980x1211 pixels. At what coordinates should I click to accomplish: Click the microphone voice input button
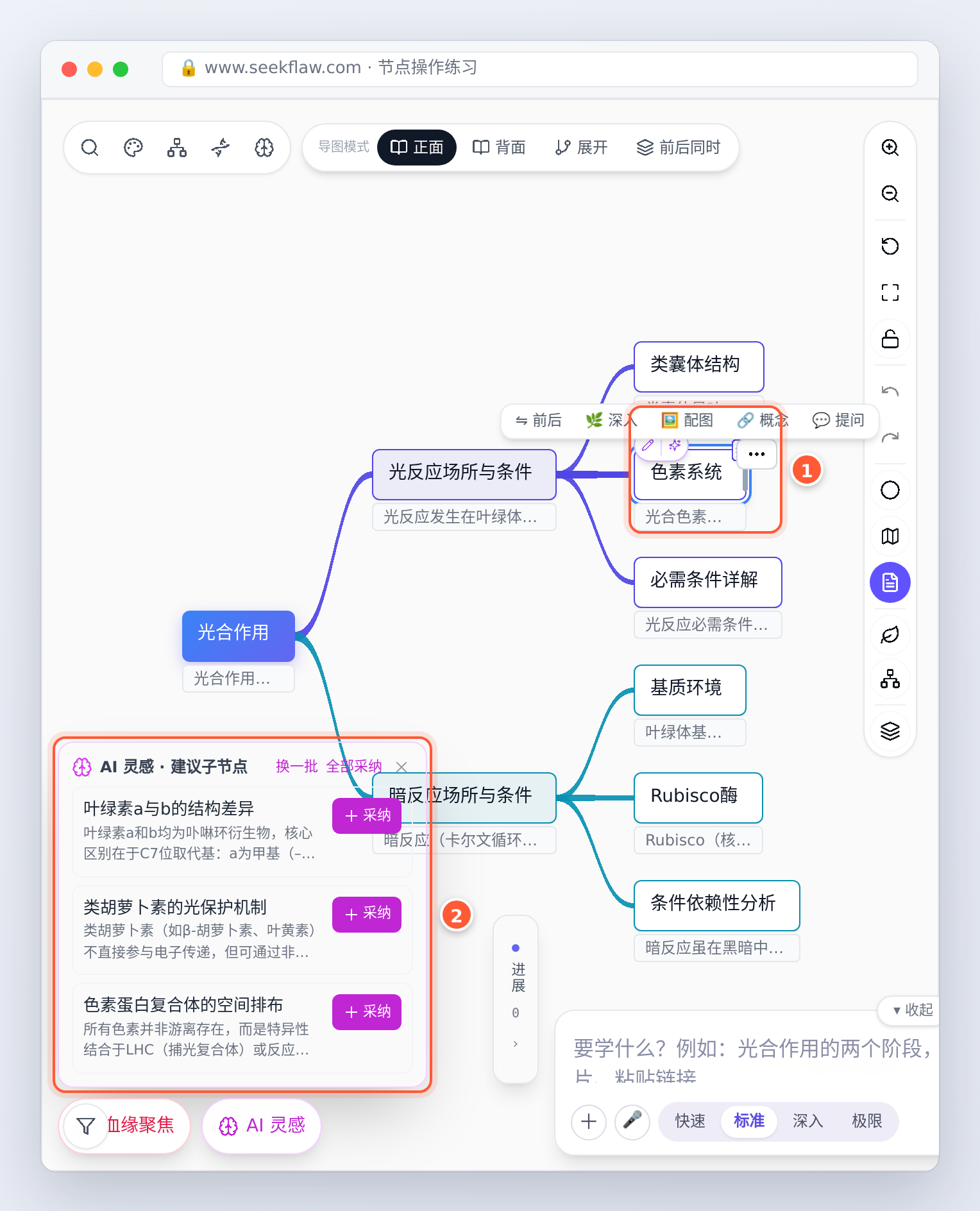coord(632,1122)
